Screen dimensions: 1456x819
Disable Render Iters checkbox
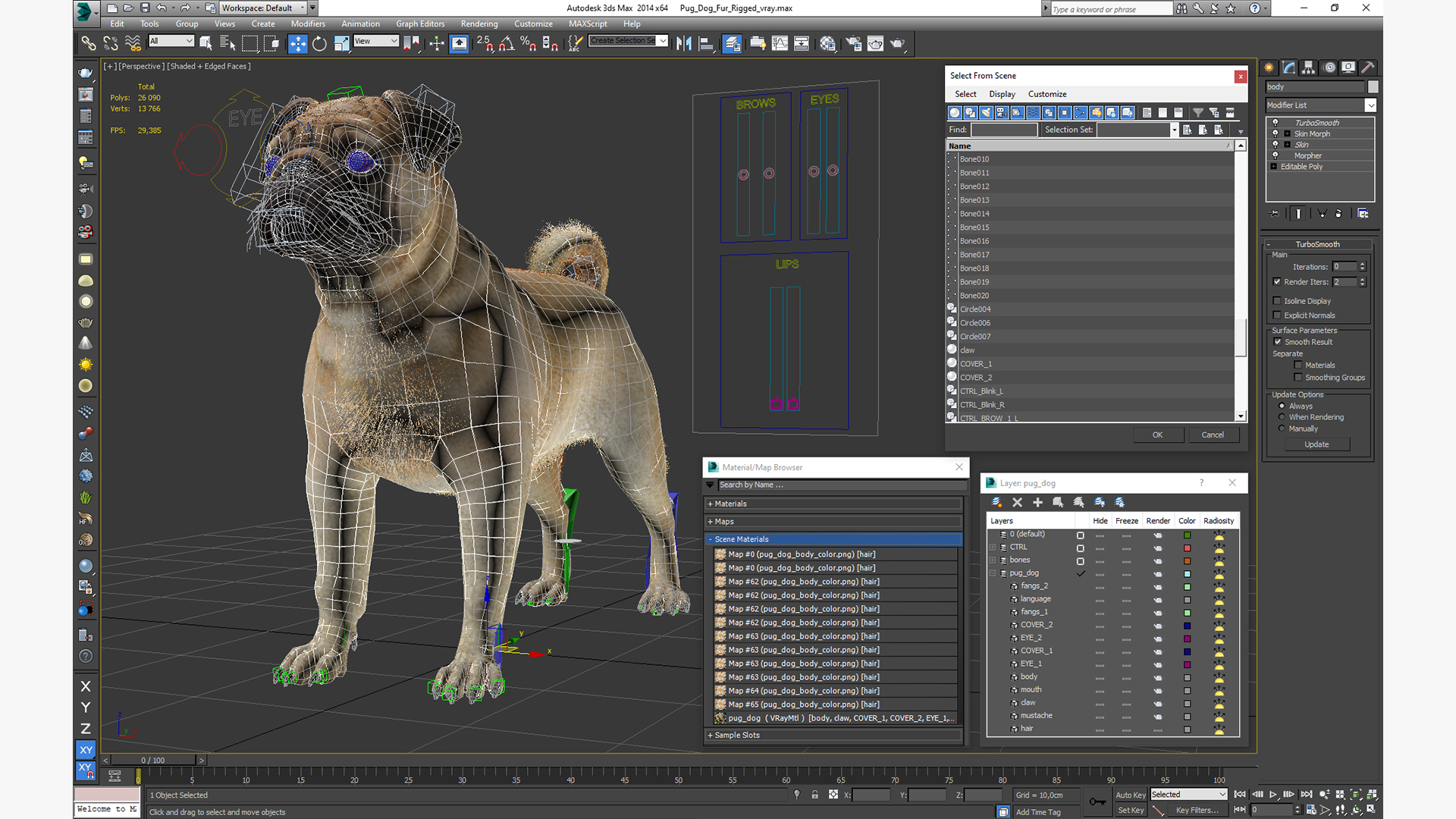click(x=1277, y=282)
